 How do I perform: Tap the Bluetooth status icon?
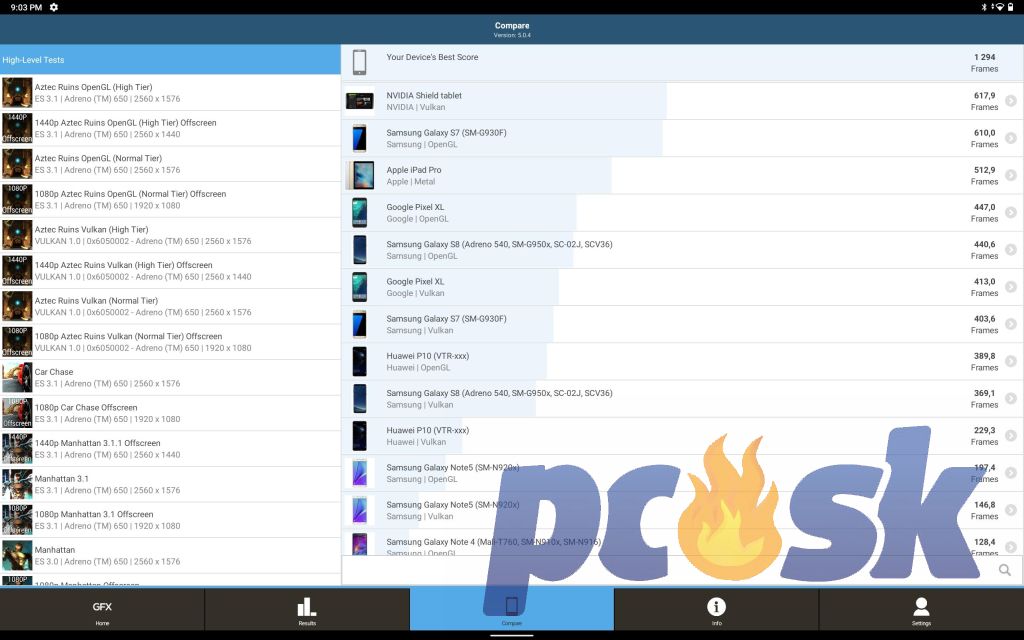coord(984,7)
